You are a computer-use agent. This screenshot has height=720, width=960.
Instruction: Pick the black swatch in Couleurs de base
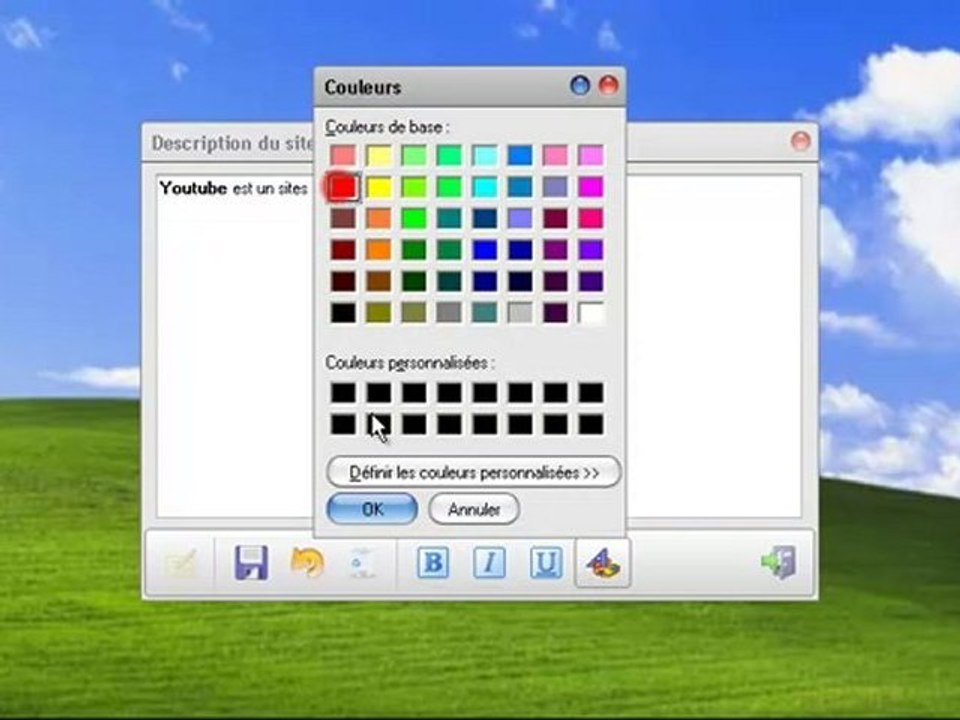(x=343, y=313)
